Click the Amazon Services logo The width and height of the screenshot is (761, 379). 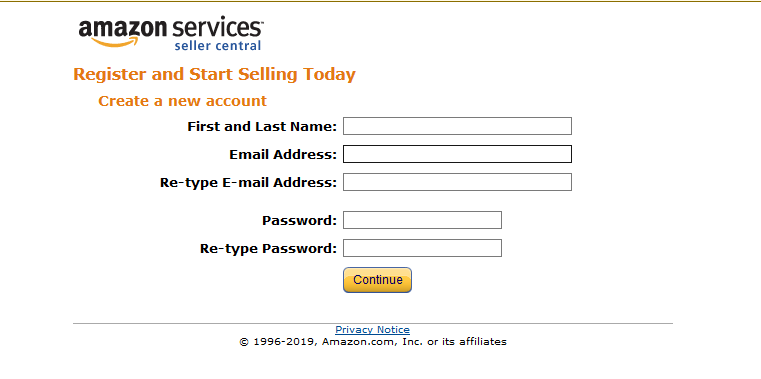pyautogui.click(x=171, y=34)
